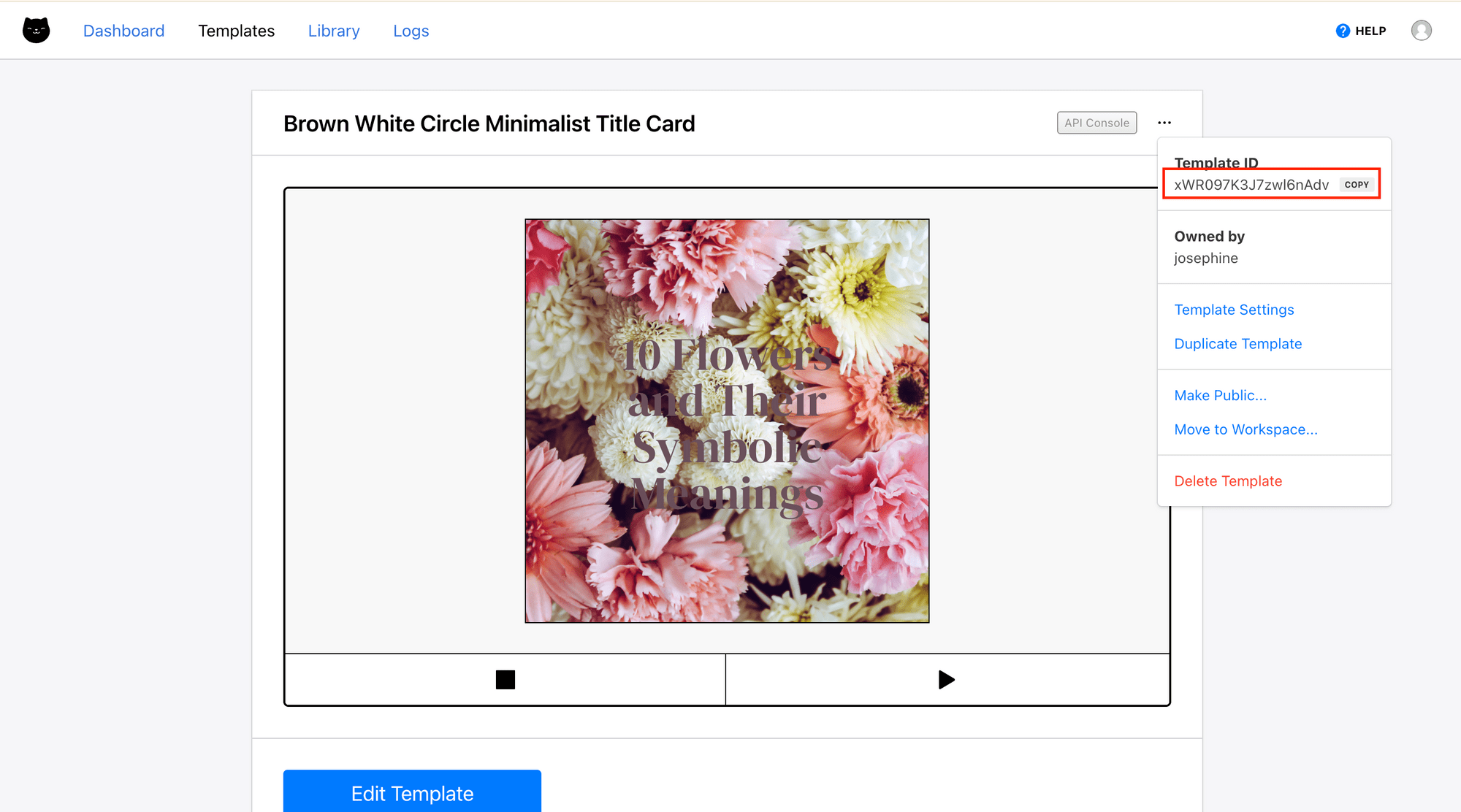1461x812 pixels.
Task: Open the Logs tab
Action: click(411, 31)
